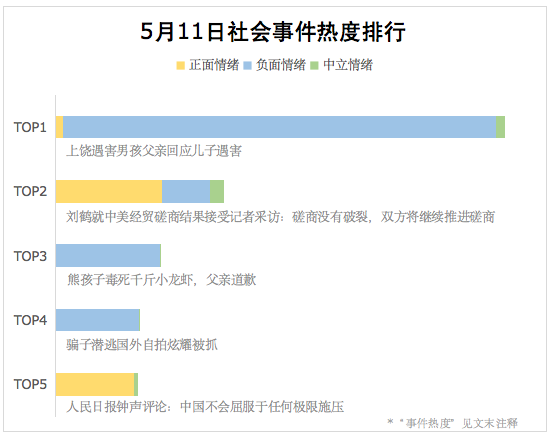Click the blue 负面情绪 legend swatch

click(x=247, y=66)
